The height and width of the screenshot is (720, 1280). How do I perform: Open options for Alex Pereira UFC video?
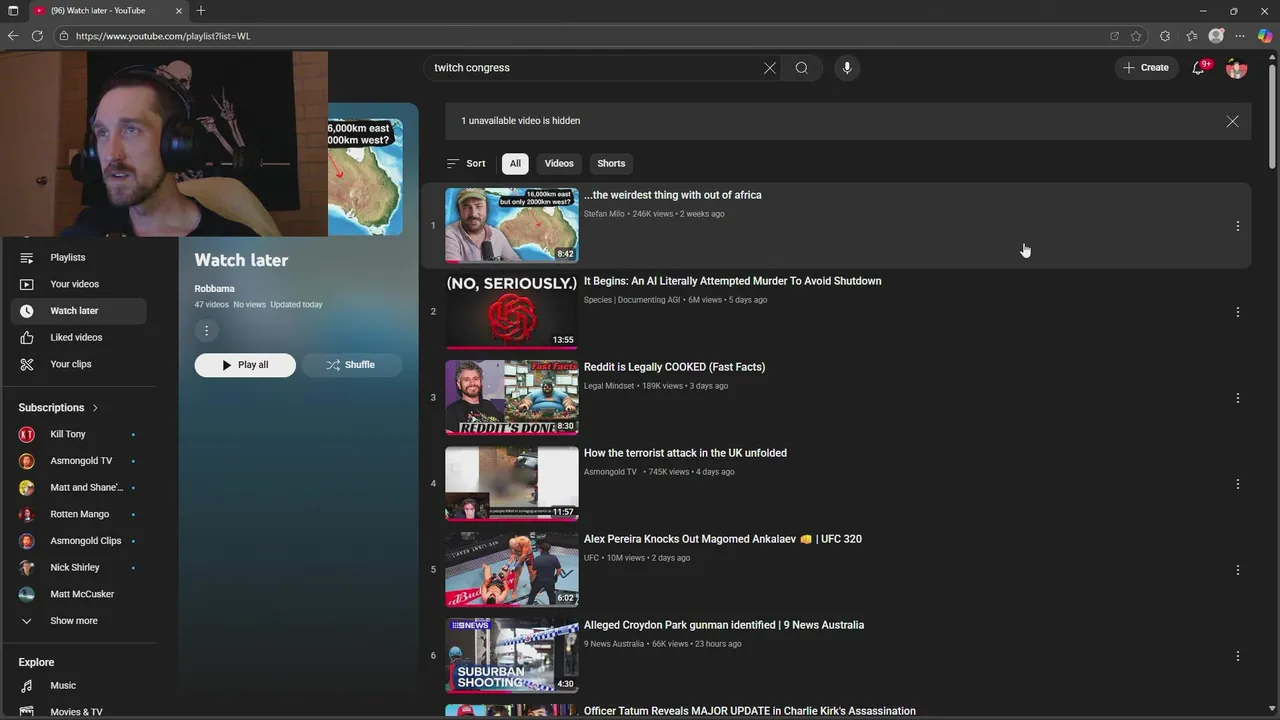1237,570
